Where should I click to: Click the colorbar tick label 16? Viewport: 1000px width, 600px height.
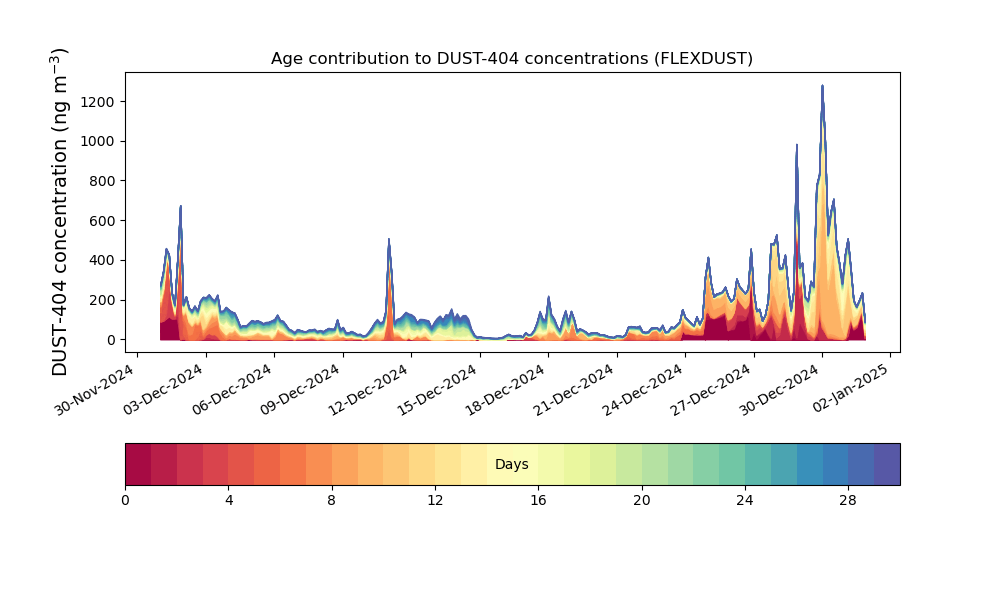538,501
